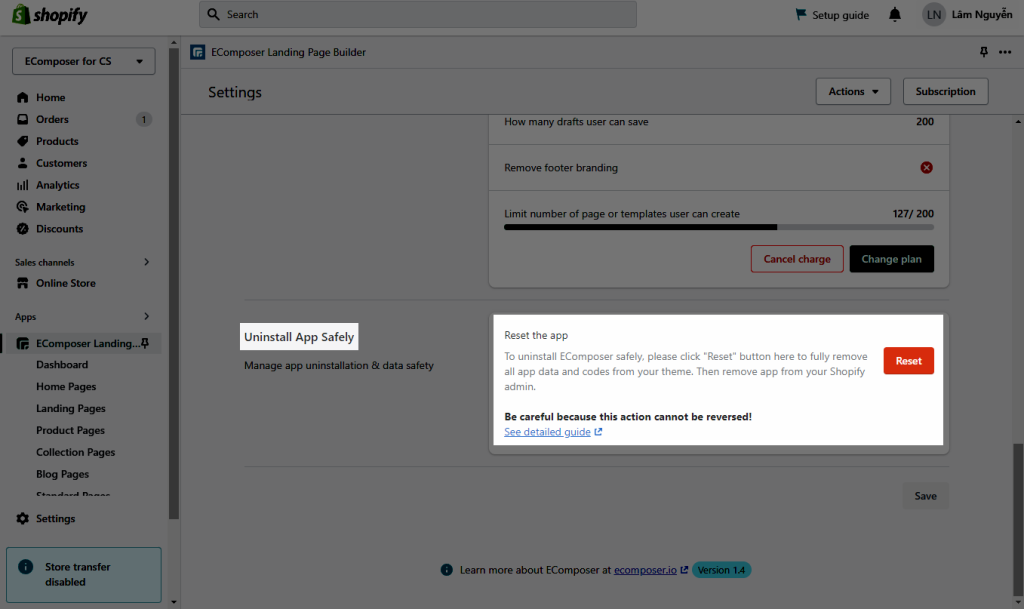
Task: Open Product Pages in sidebar
Action: pyautogui.click(x=71, y=430)
